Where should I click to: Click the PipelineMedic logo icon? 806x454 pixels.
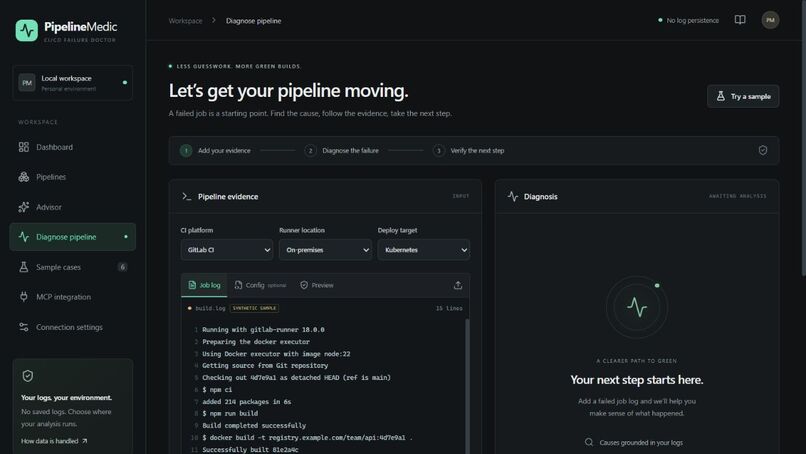pyautogui.click(x=27, y=30)
